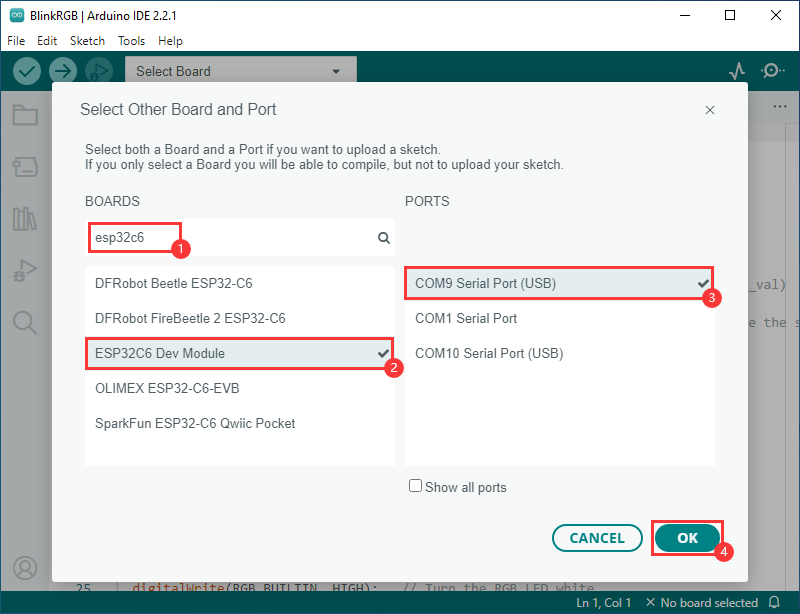Open the Sketchbook folder sidebar icon
The height and width of the screenshot is (614, 800).
[25, 115]
